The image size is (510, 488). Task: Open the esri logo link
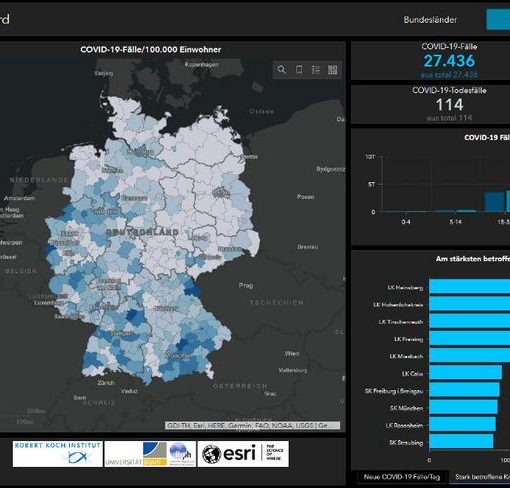point(243,454)
